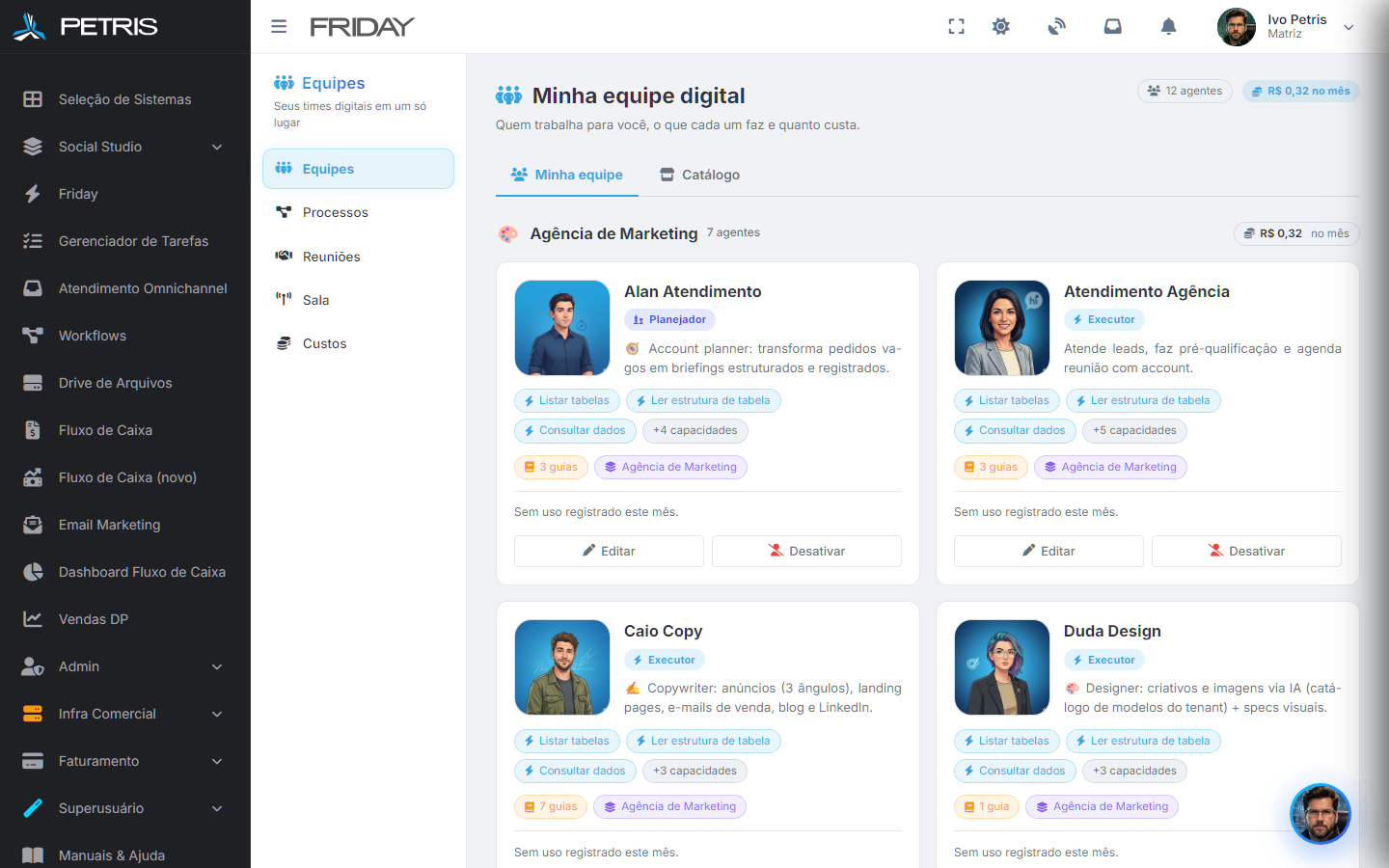This screenshot has height=868, width=1389.
Task: Edit the Atendimento Agência agent
Action: (x=1049, y=551)
